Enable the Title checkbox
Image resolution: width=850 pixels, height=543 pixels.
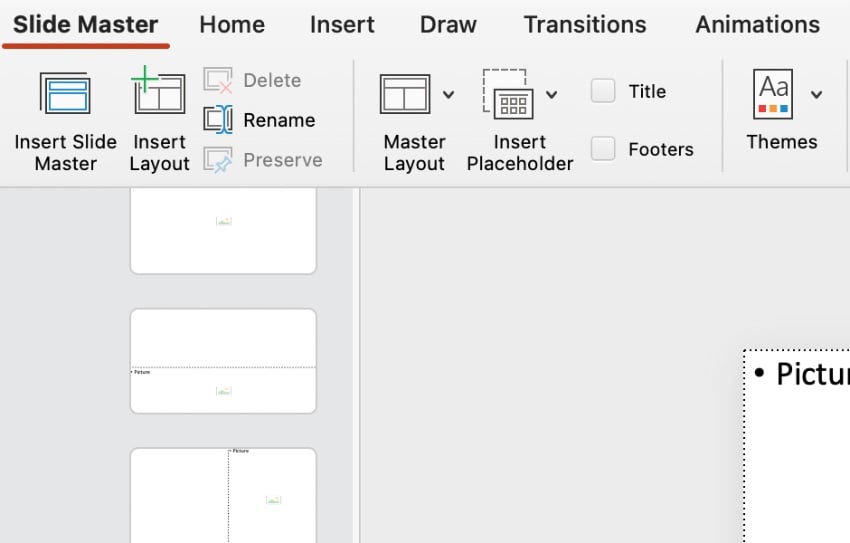(x=603, y=91)
